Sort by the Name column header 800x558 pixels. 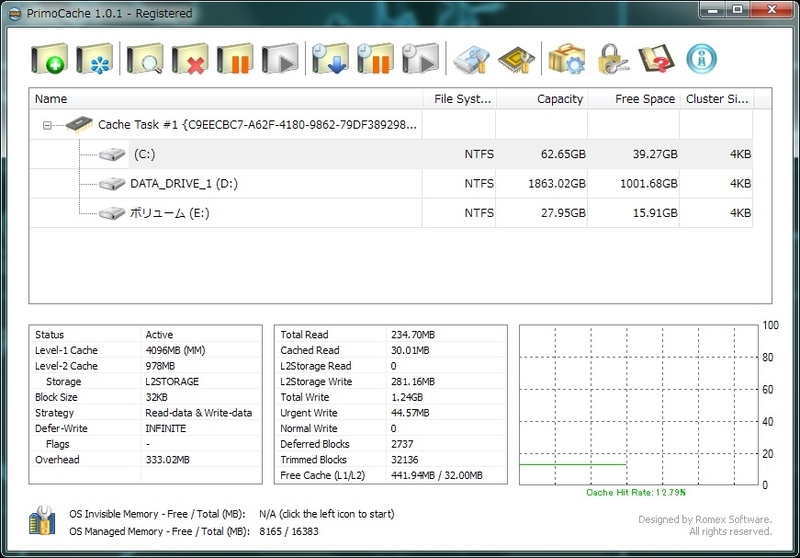(226, 99)
